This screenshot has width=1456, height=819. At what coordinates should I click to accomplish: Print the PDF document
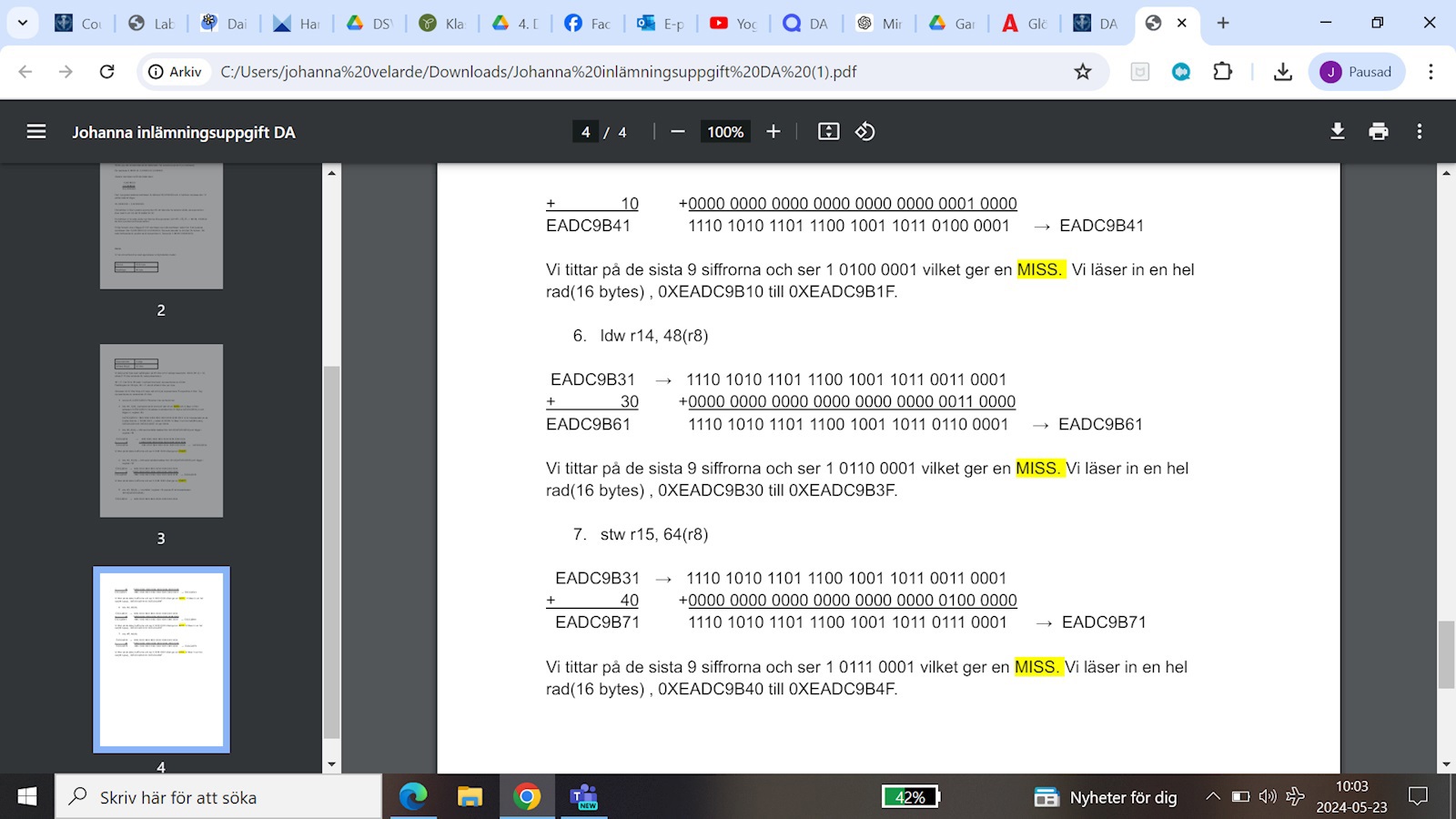1378,132
